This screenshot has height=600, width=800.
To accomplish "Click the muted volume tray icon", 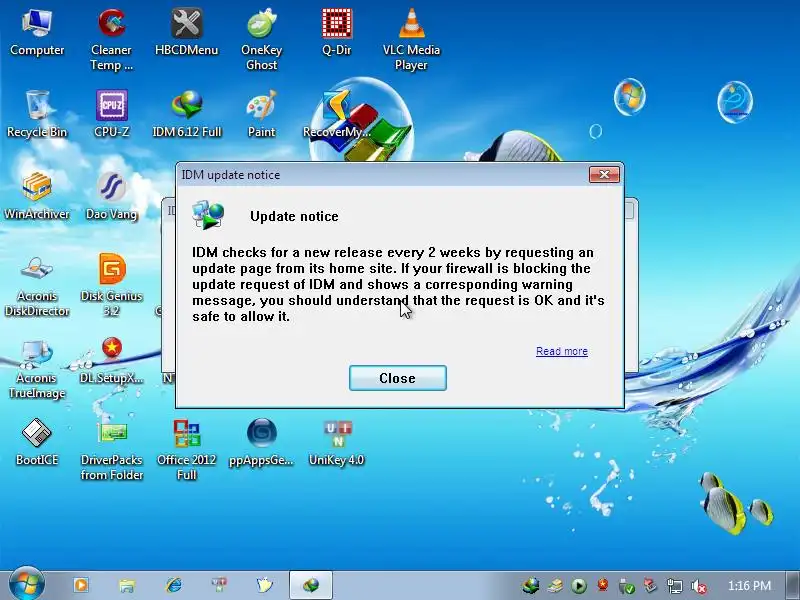I will pyautogui.click(x=698, y=586).
